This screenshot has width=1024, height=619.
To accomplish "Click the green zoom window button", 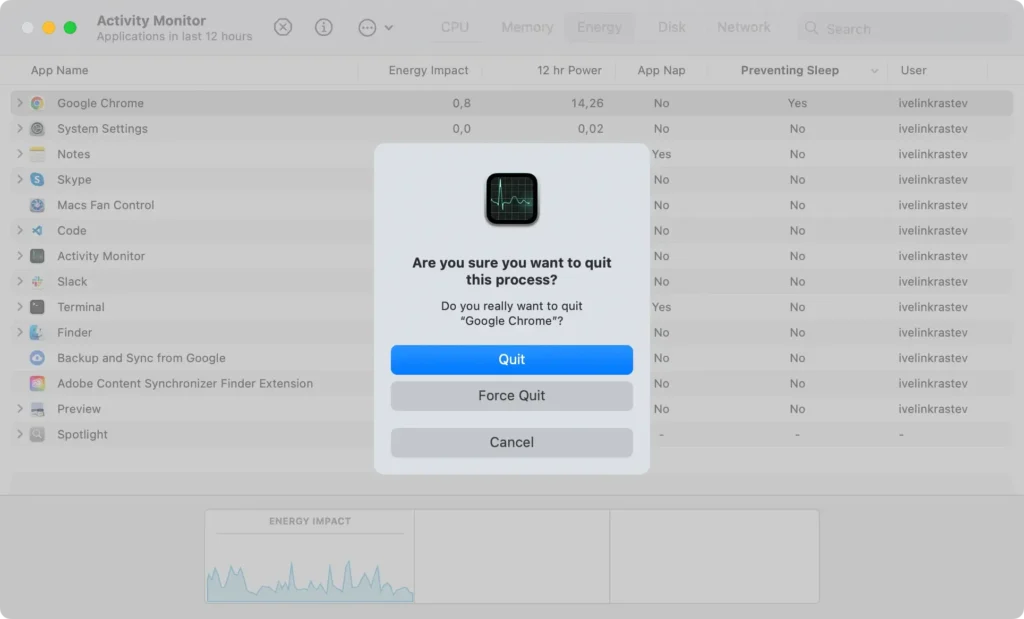I will coord(70,27).
